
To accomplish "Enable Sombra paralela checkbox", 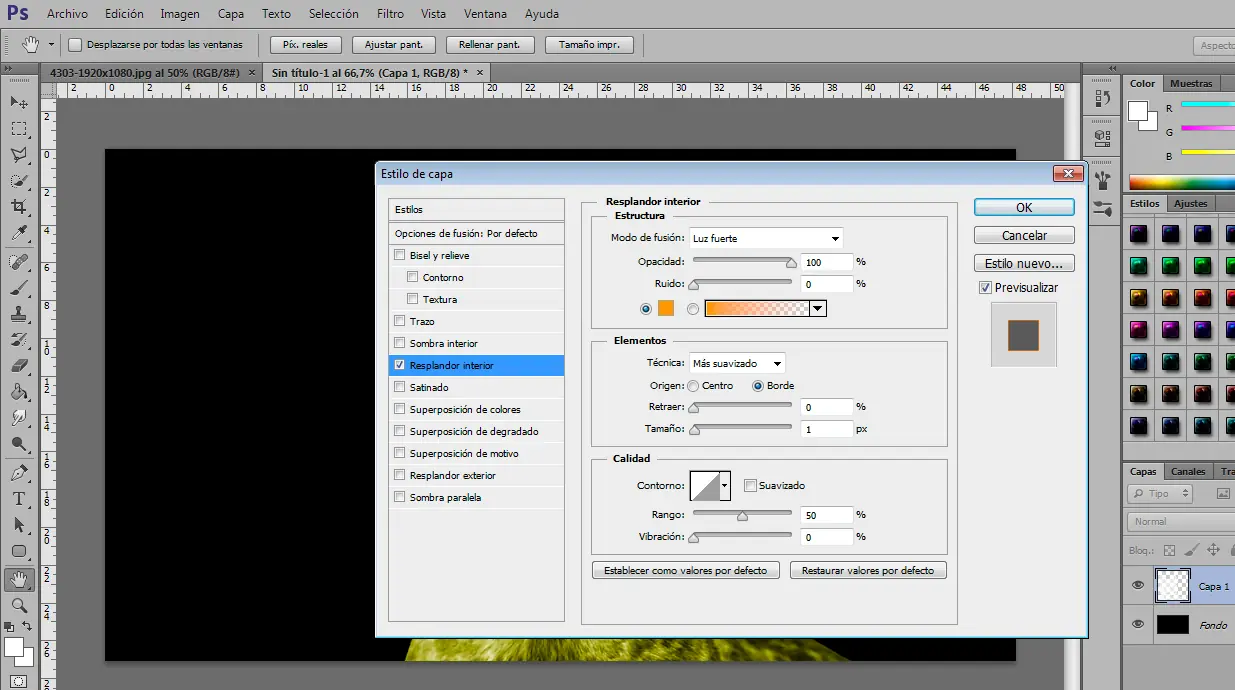I will coord(400,498).
